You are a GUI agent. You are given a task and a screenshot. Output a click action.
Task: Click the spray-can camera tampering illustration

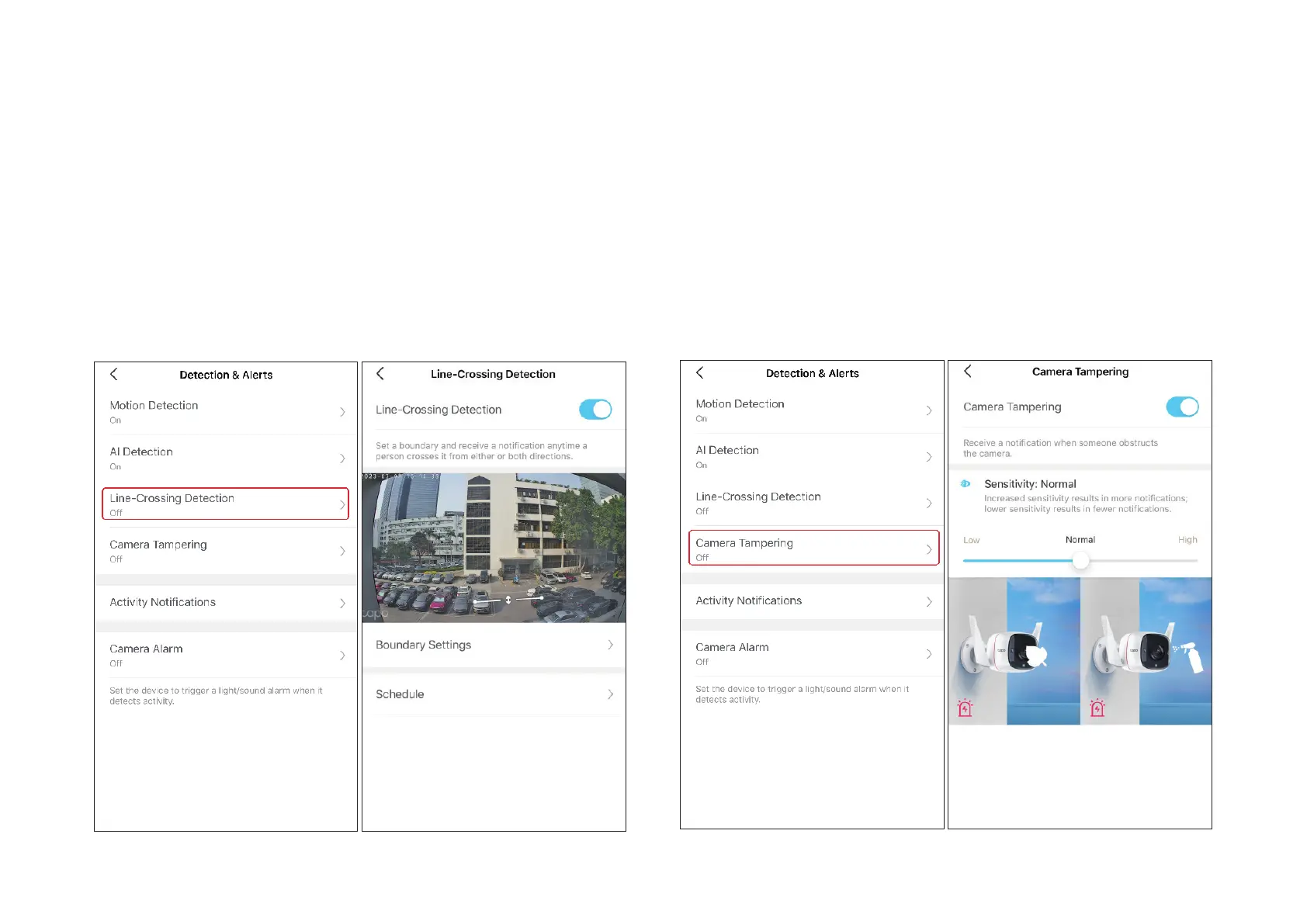1146,651
